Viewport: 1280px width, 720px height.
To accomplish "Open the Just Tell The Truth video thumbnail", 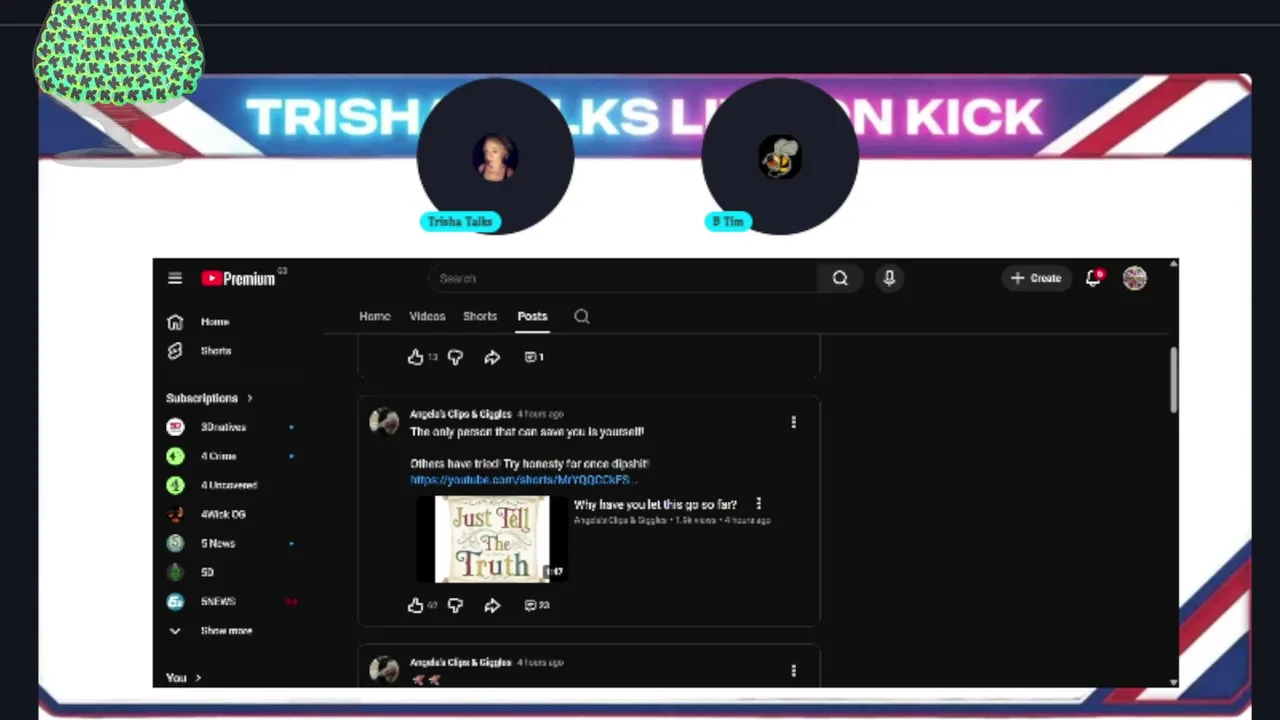I will 492,539.
